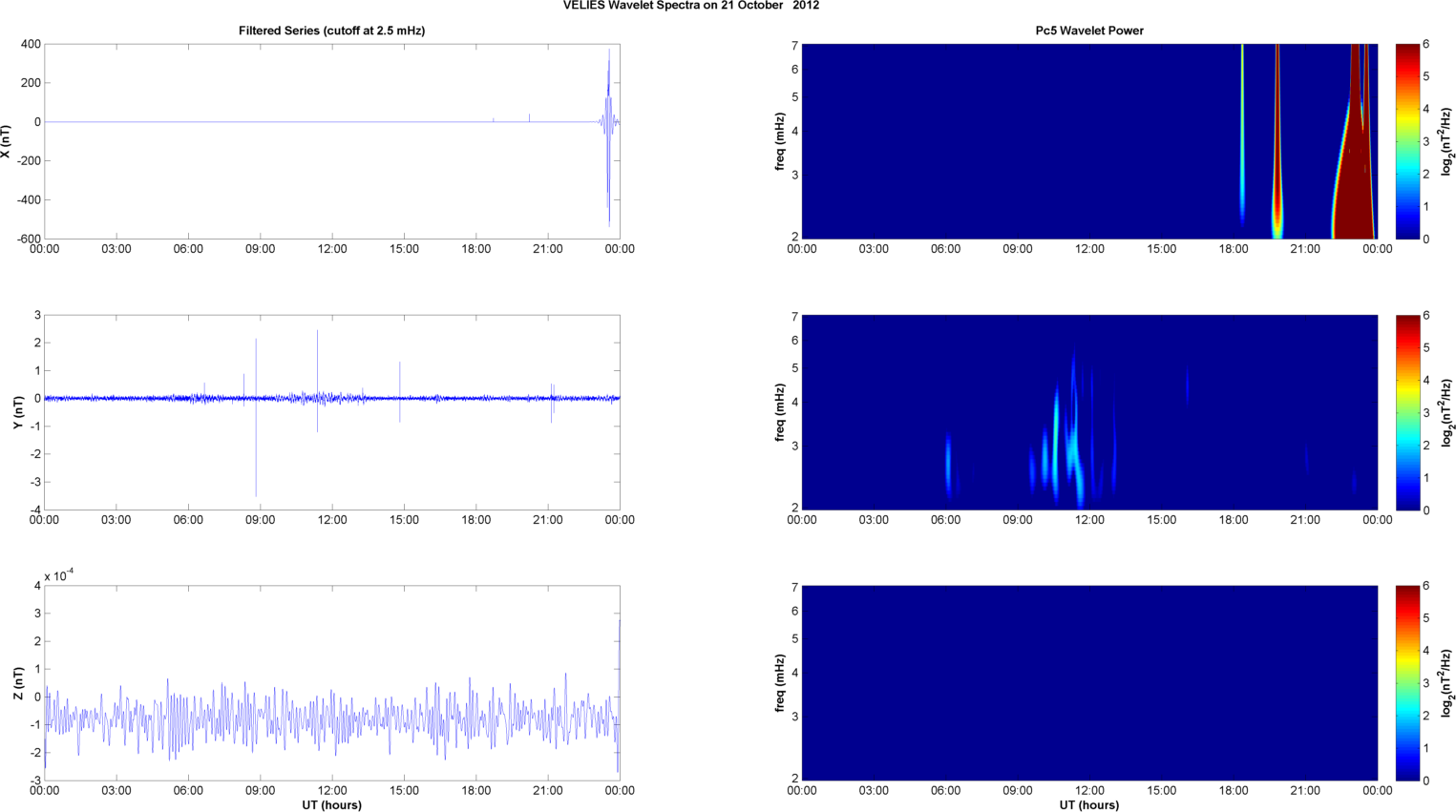Click the 'X (nT)' axis label

click(x=7, y=141)
